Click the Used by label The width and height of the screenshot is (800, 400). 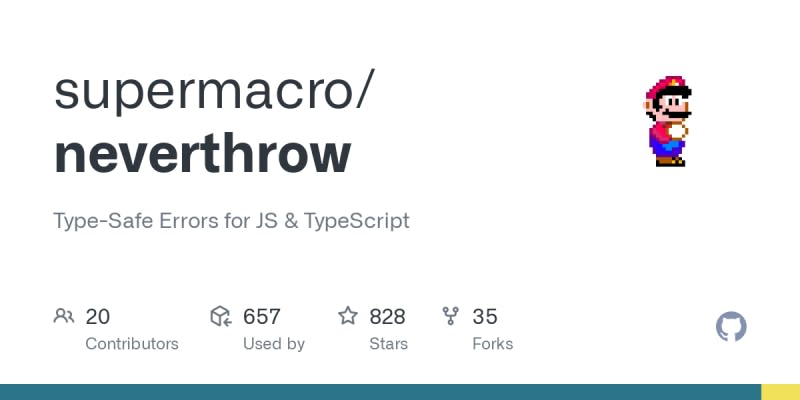[274, 344]
